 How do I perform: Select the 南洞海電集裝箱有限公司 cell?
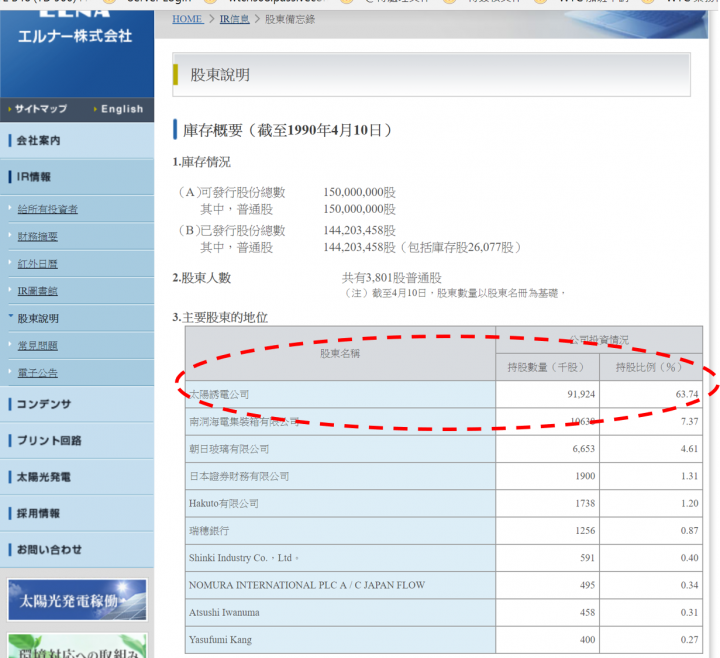340,422
